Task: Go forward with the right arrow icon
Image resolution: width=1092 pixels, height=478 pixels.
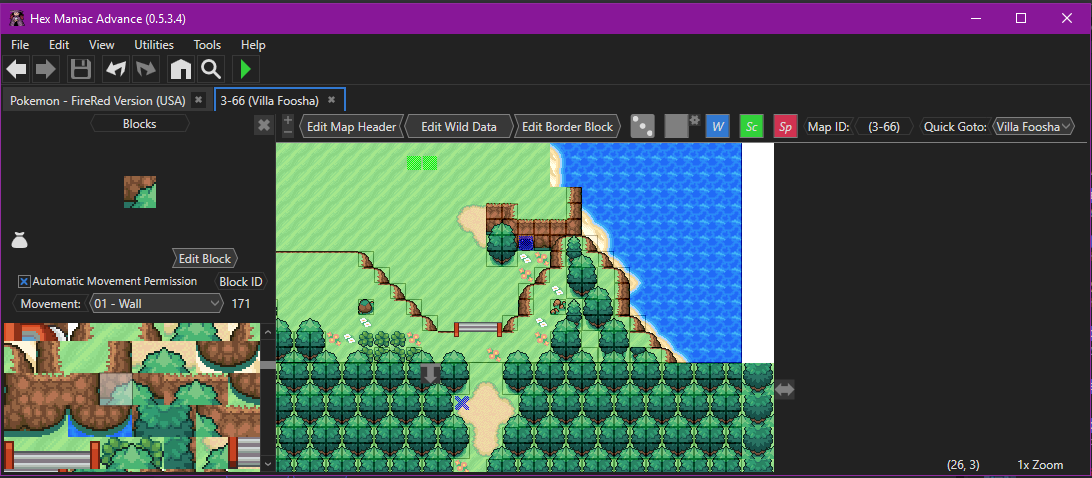Action: (45, 69)
